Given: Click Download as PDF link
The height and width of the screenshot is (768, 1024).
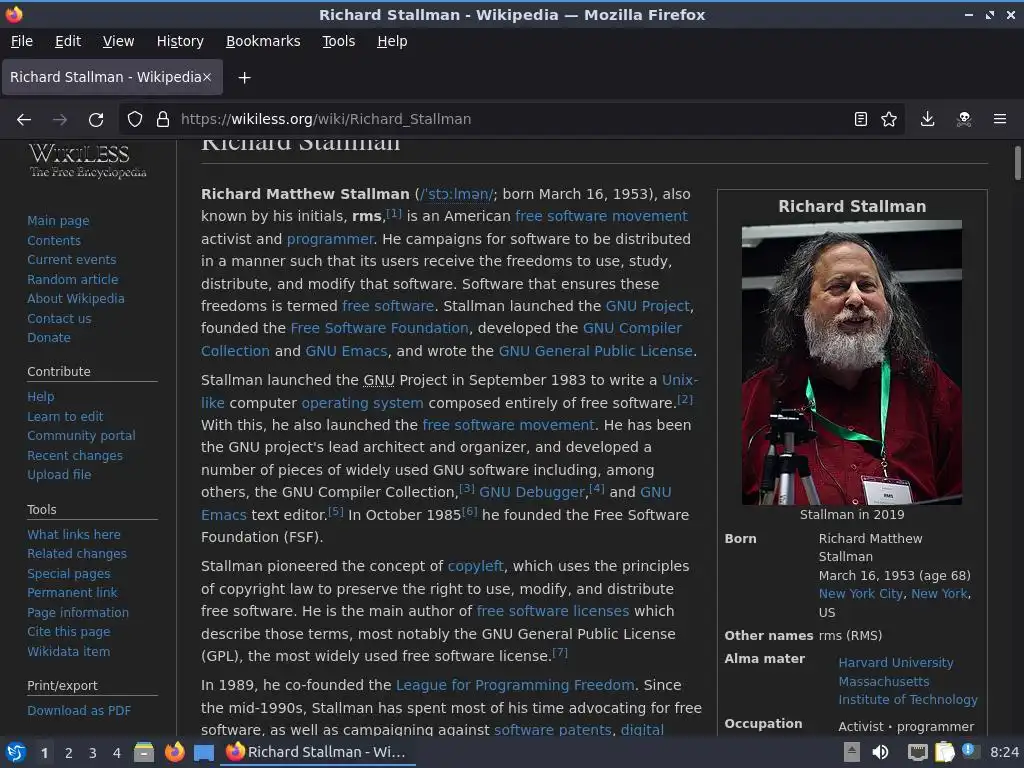Looking at the screenshot, I should (79, 711).
